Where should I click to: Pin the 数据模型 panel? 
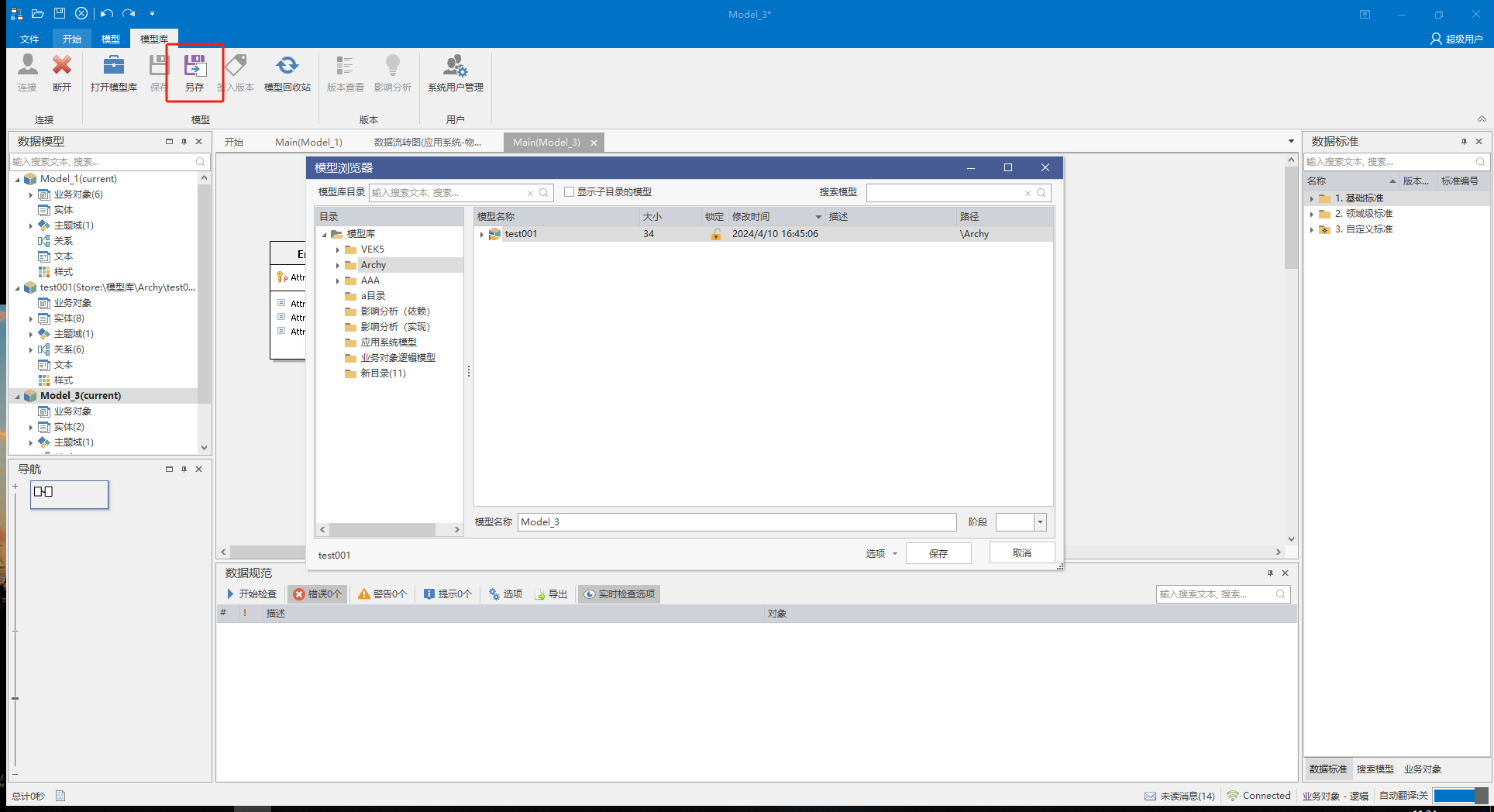[x=184, y=142]
